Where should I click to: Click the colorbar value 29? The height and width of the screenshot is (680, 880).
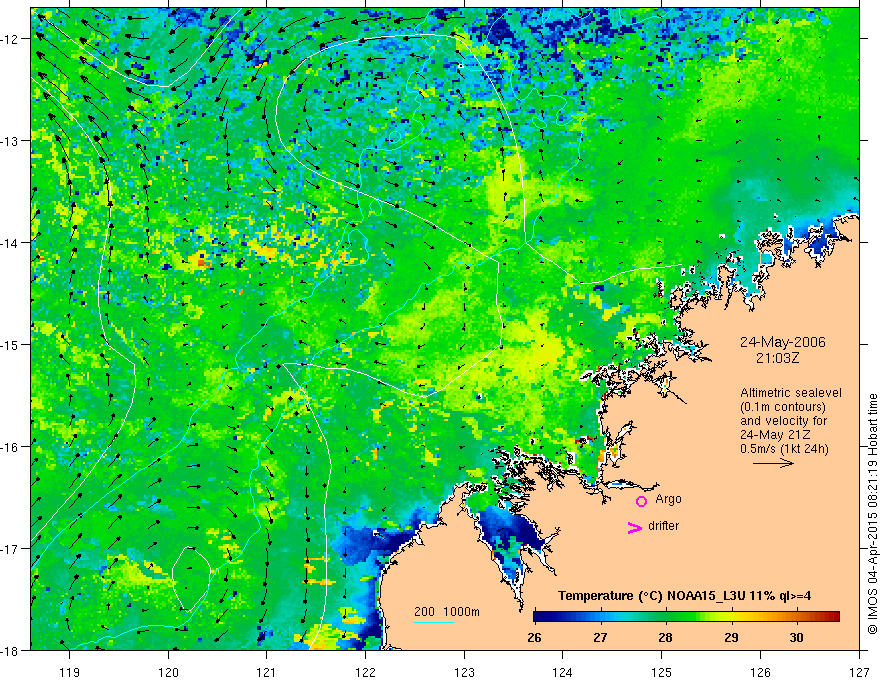731,637
